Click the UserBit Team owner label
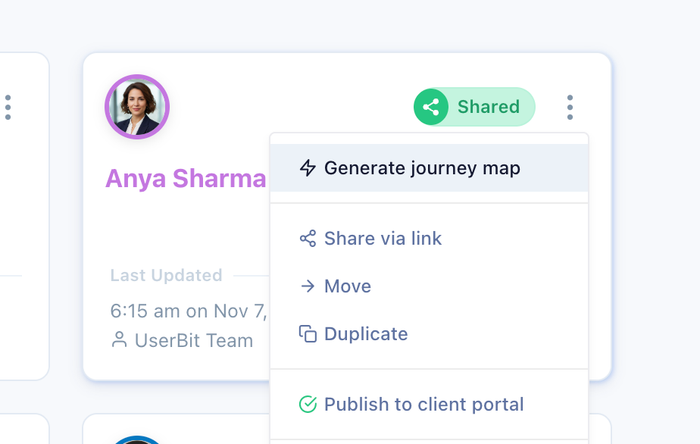The height and width of the screenshot is (444, 700). 195,340
